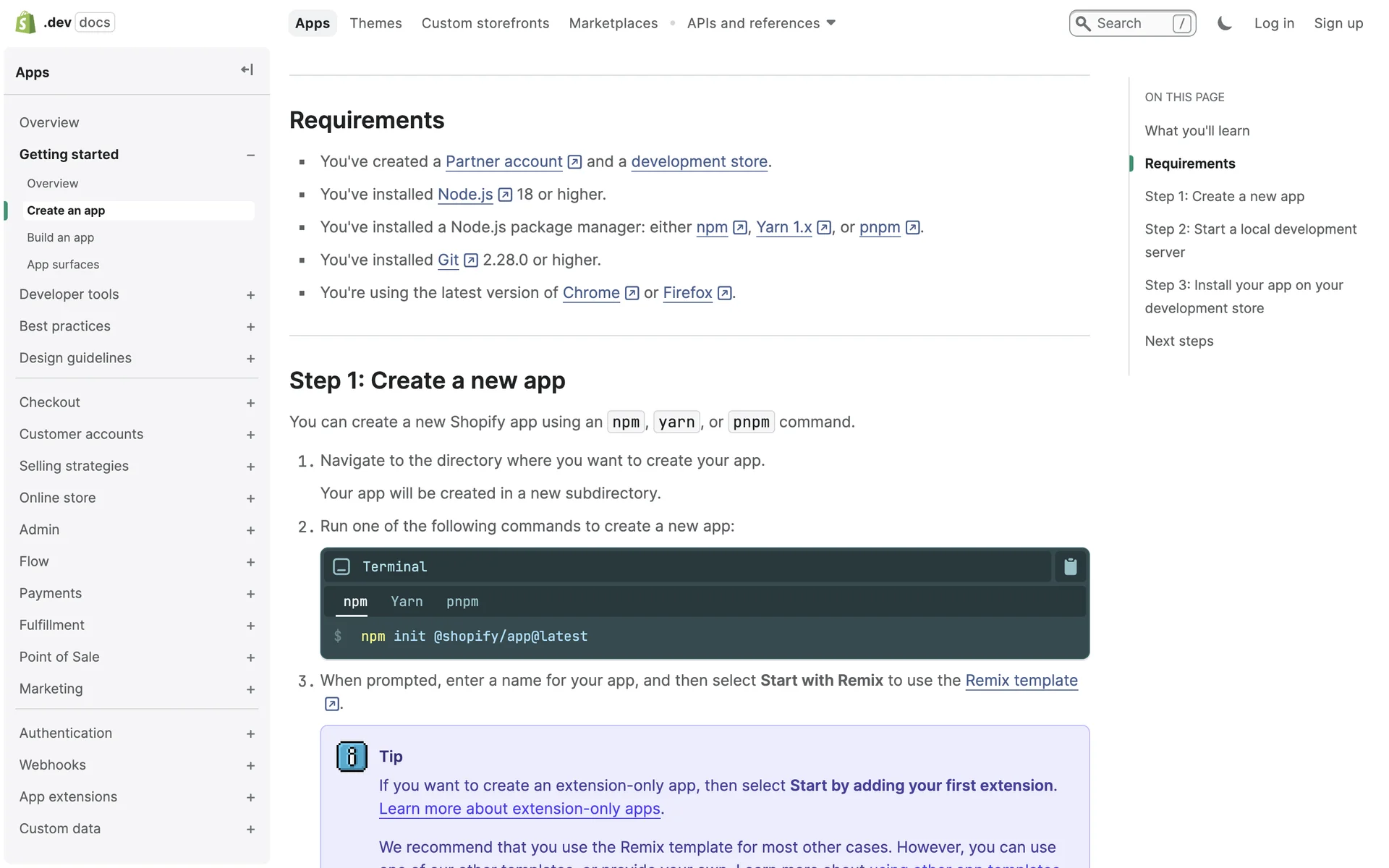Toggle dark mode with moon icon
This screenshot has width=1389, height=868.
point(1224,23)
